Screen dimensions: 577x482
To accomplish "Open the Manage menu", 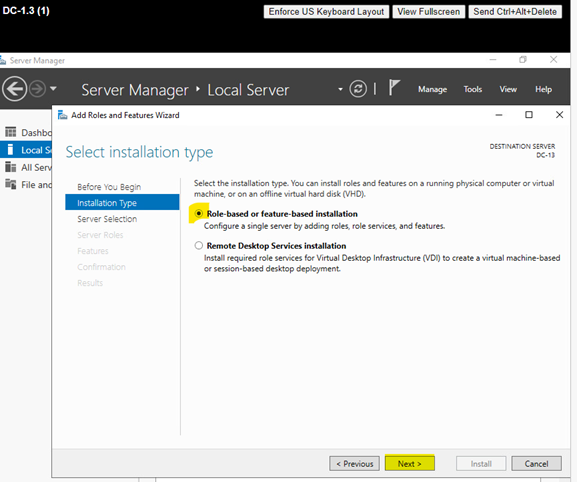I will click(432, 89).
